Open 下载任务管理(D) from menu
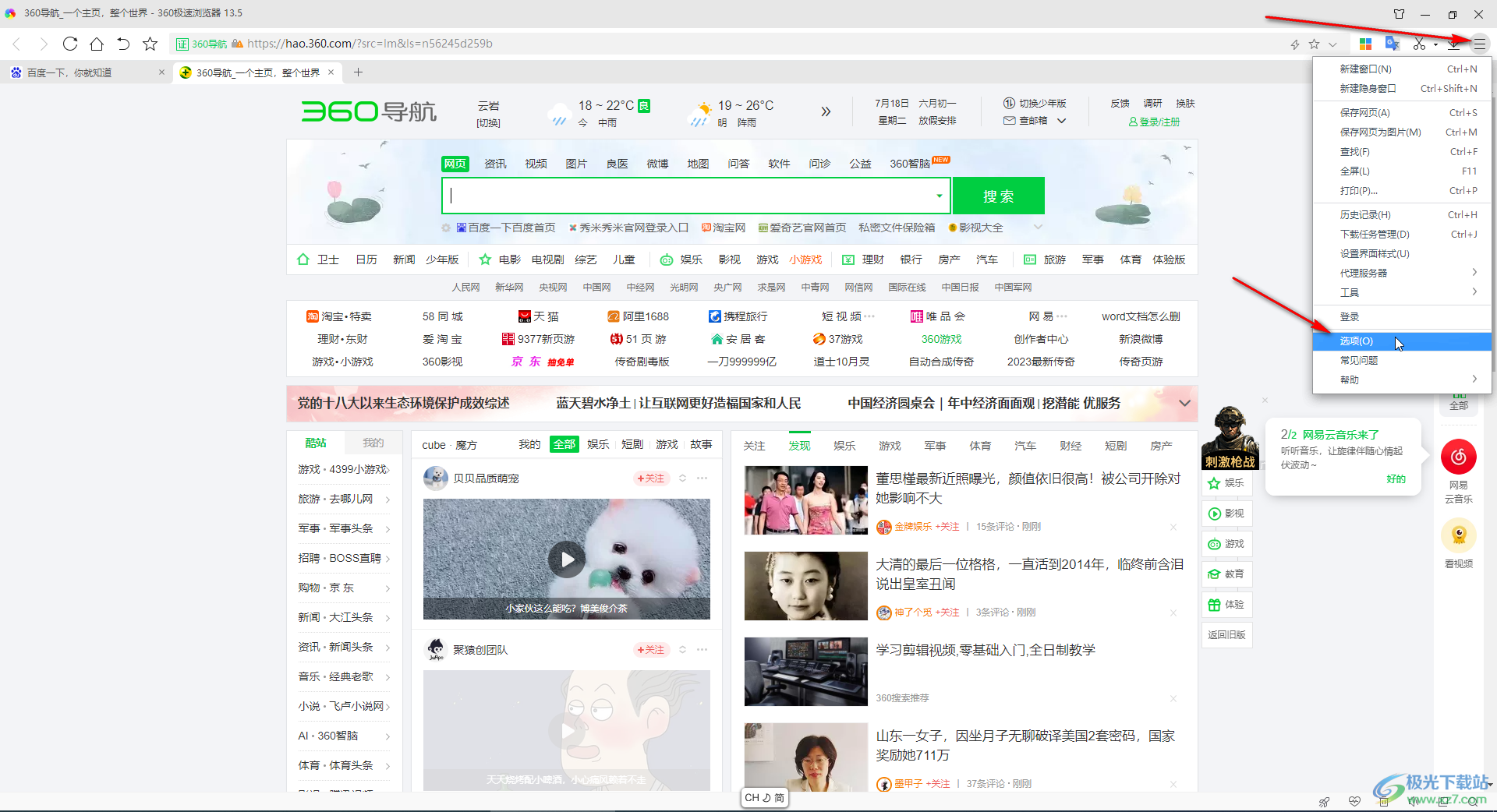Viewport: 1497px width, 812px height. [x=1402, y=234]
